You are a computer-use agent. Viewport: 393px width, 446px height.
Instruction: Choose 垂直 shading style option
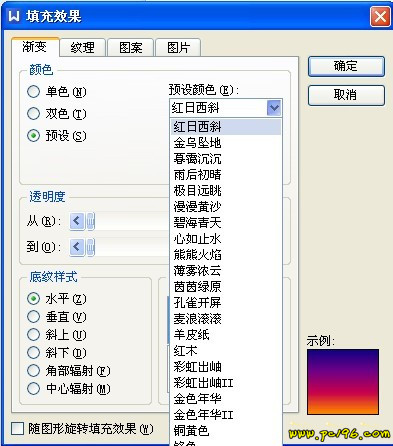tap(33, 317)
